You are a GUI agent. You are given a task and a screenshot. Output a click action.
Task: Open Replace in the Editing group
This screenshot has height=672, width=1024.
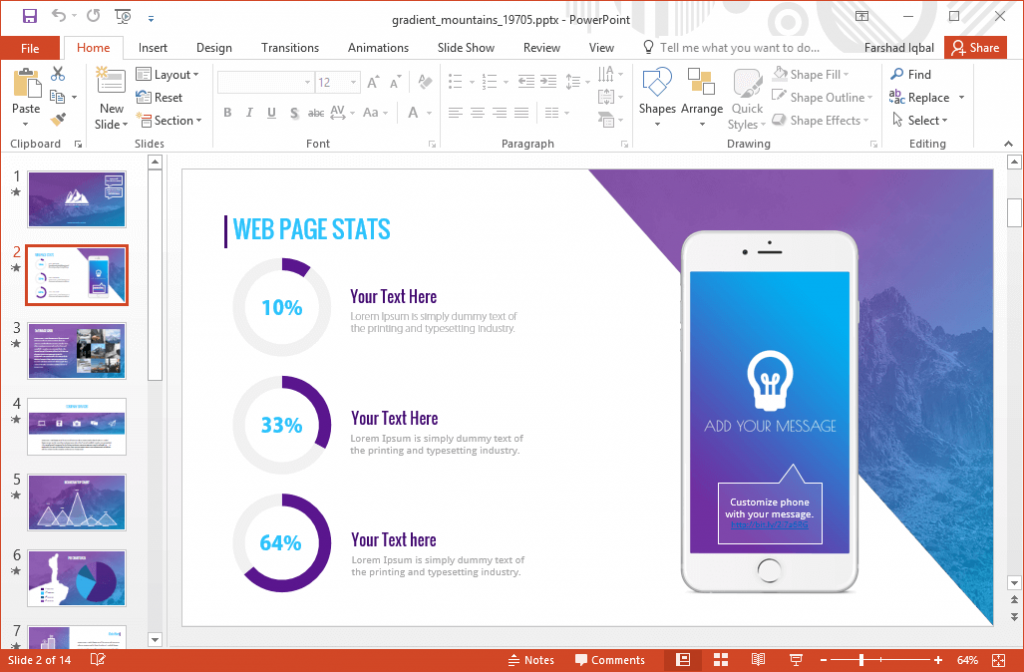[x=925, y=96]
